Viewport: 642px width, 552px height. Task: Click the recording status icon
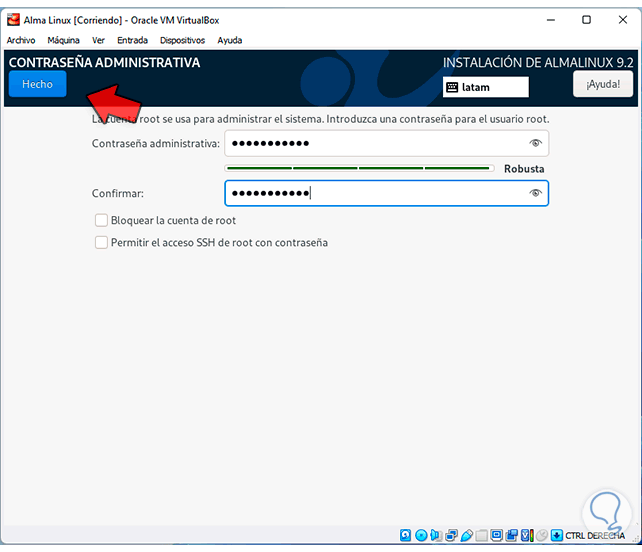pyautogui.click(x=511, y=535)
